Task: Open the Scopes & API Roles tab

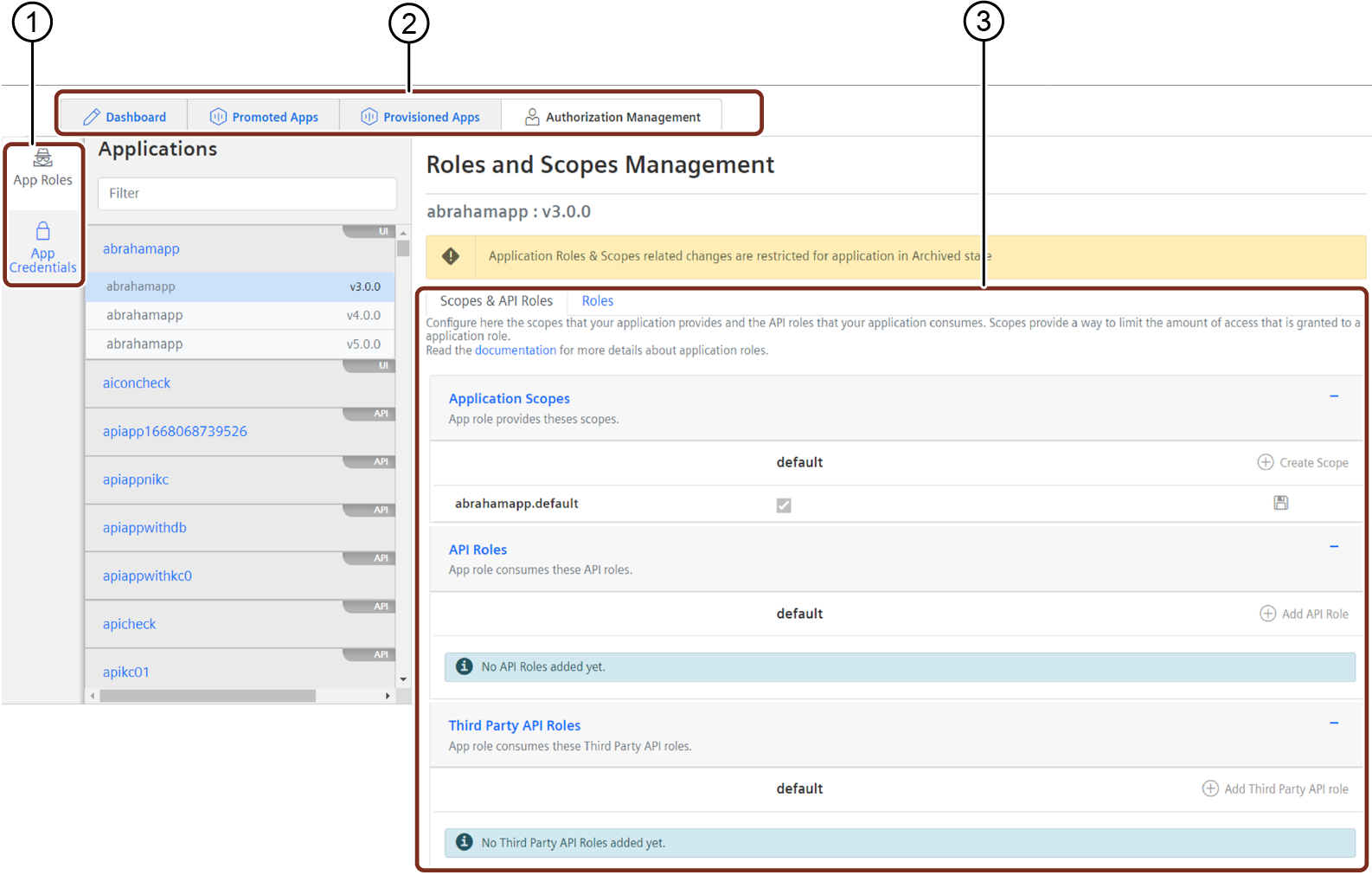Action: 496,301
